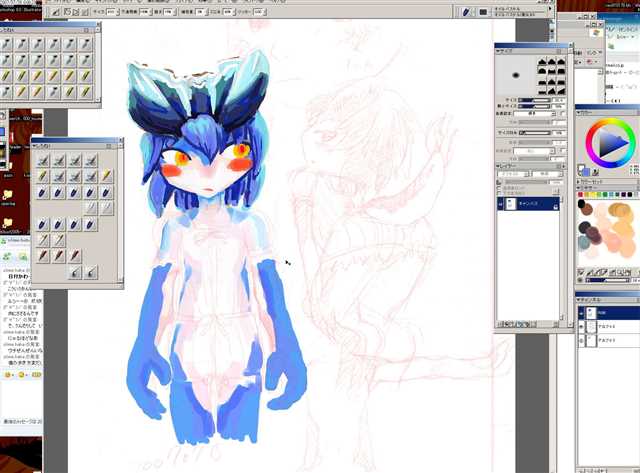Image resolution: width=640 pixels, height=473 pixels.
Task: Collapse the channel panel using its header triangle
Action: click(579, 299)
